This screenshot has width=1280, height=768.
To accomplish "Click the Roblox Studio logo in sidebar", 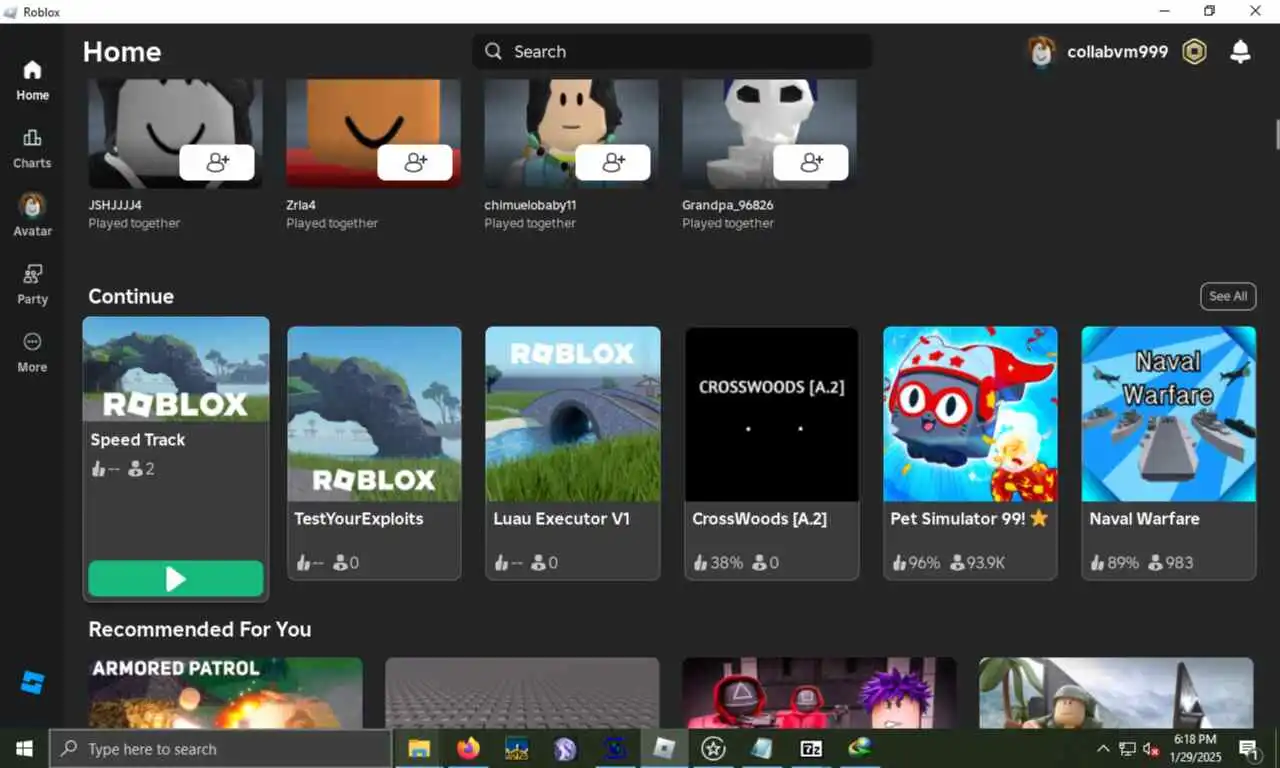I will [x=32, y=683].
